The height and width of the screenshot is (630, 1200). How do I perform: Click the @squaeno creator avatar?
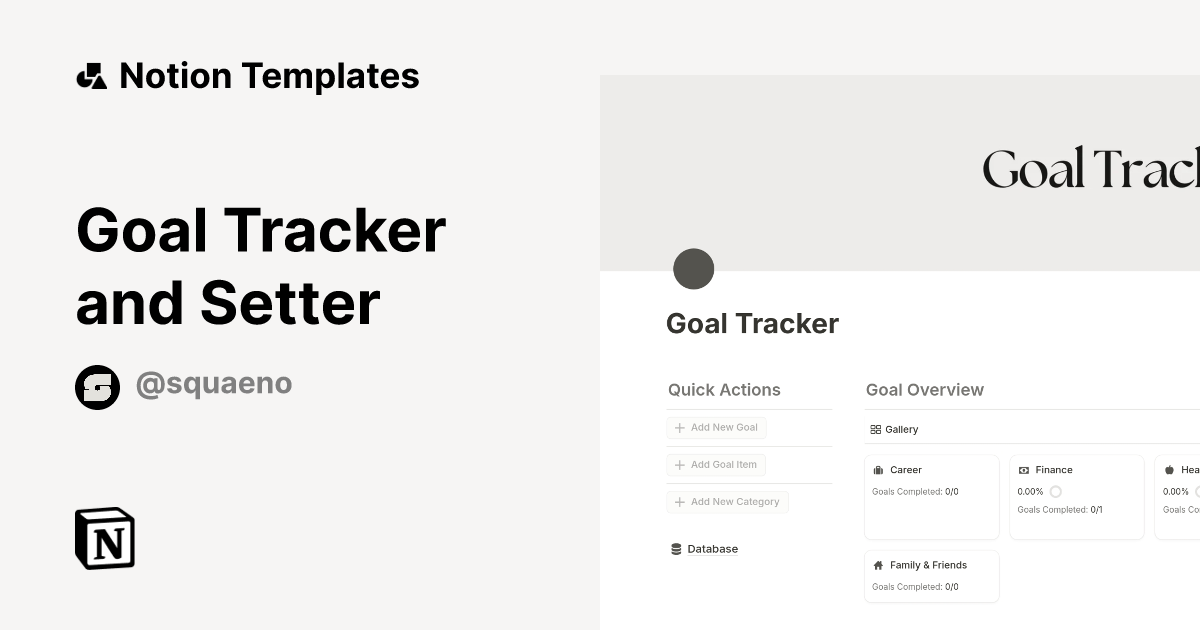(98, 387)
